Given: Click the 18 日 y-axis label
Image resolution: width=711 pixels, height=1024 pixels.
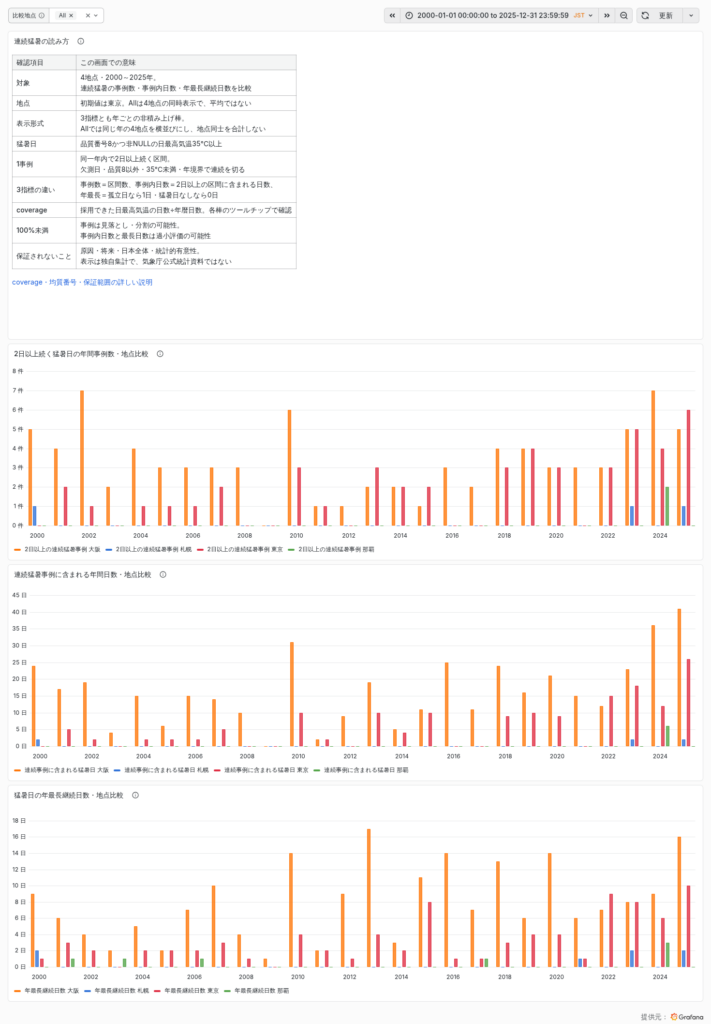Looking at the screenshot, I should 19,820.
